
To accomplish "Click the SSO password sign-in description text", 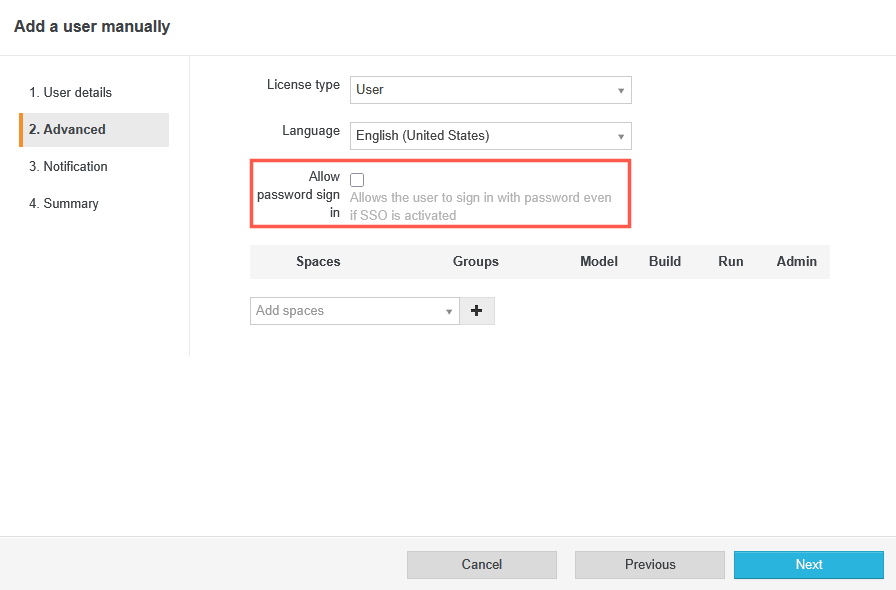I will [480, 207].
